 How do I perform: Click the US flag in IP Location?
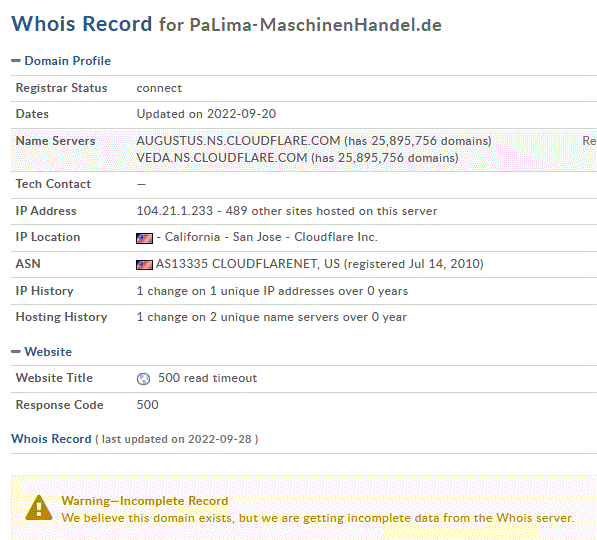(x=144, y=238)
